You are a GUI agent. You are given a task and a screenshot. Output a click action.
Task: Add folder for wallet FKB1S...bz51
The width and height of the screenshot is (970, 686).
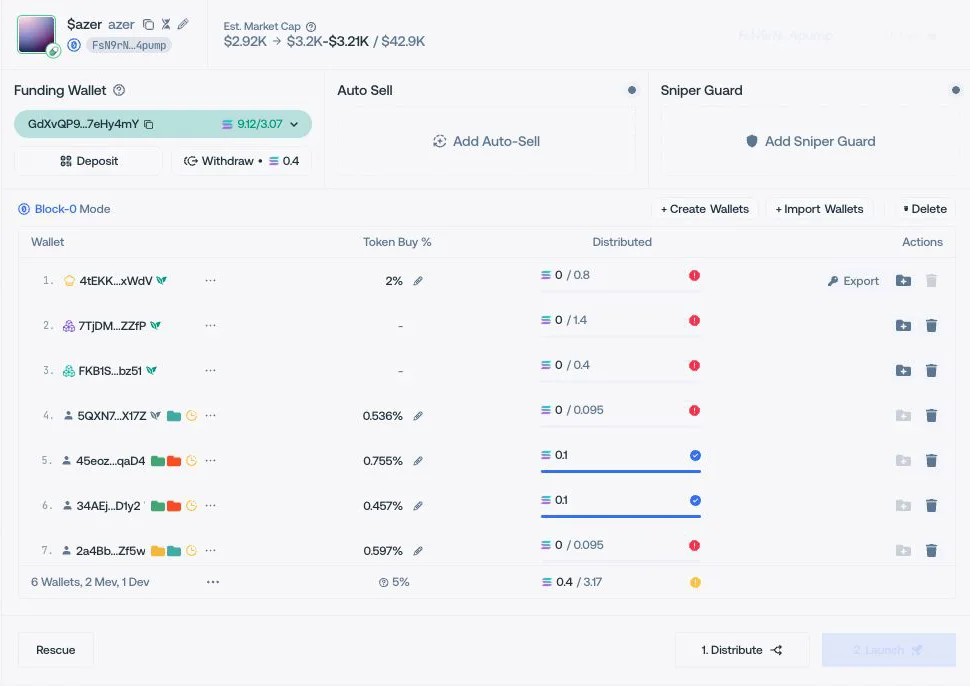tap(903, 371)
